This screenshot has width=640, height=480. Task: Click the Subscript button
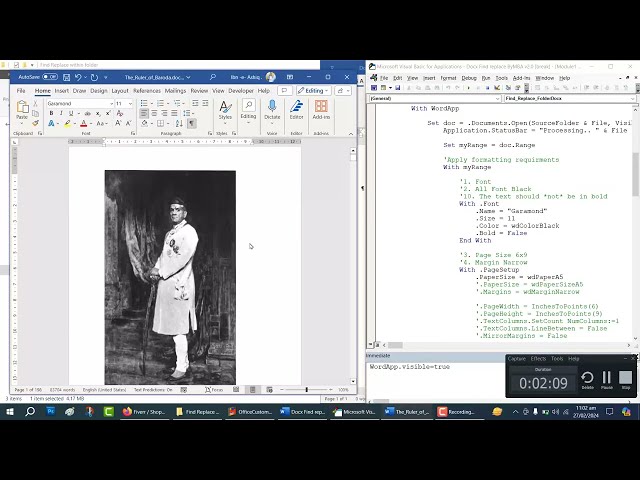point(98,113)
